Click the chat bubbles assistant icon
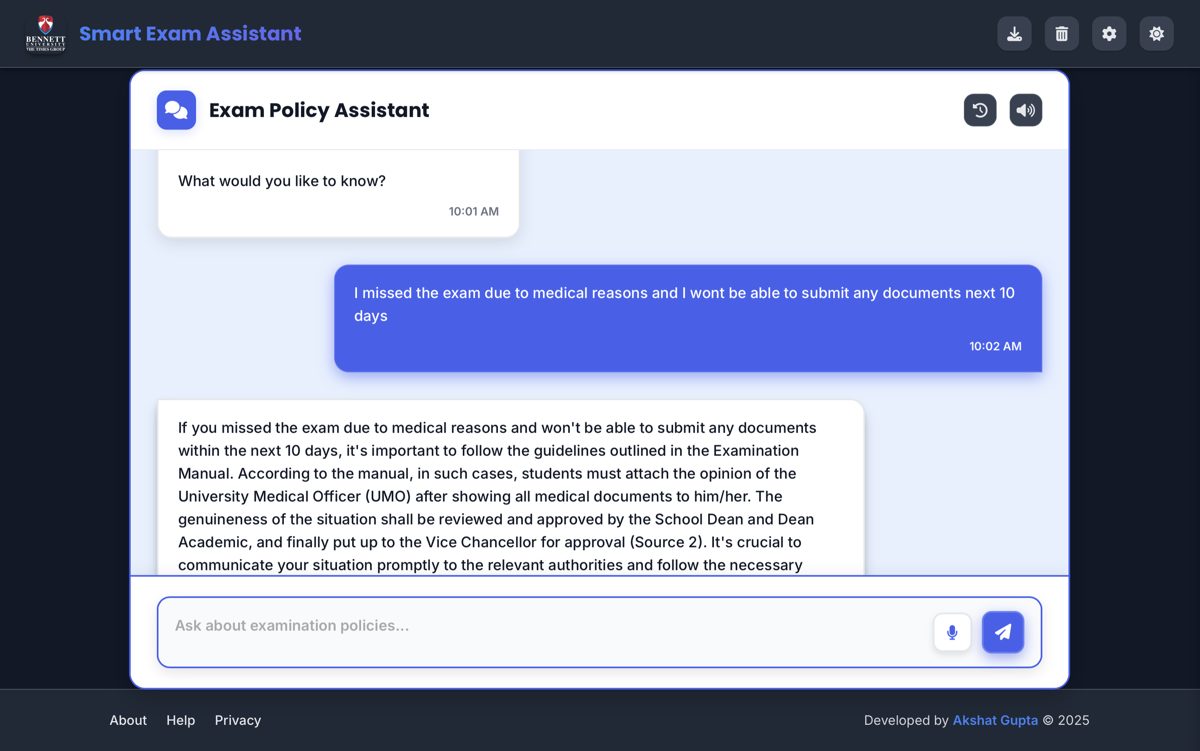This screenshot has width=1200, height=751. (x=176, y=110)
